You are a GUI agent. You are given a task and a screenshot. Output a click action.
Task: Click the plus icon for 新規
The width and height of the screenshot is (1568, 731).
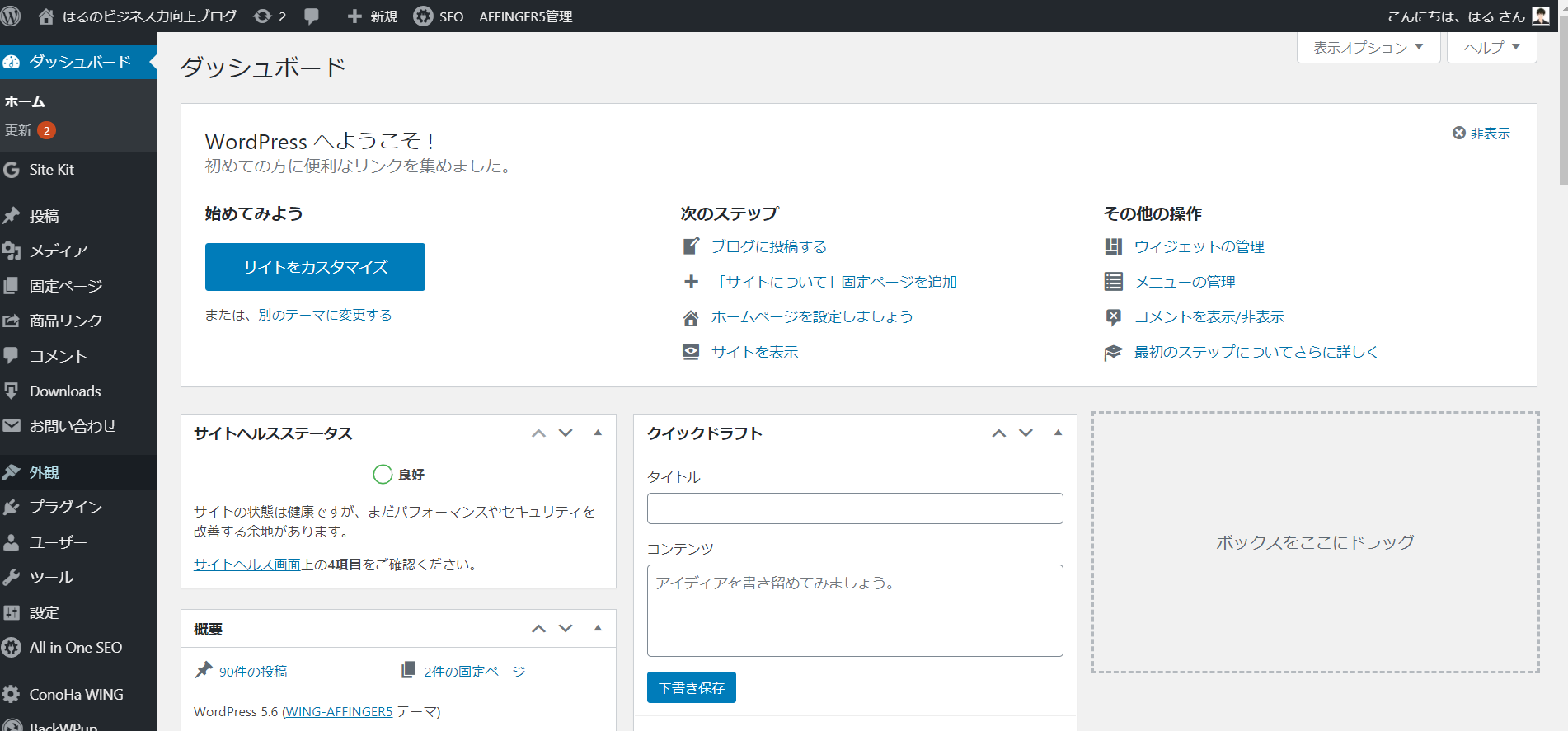[x=354, y=16]
